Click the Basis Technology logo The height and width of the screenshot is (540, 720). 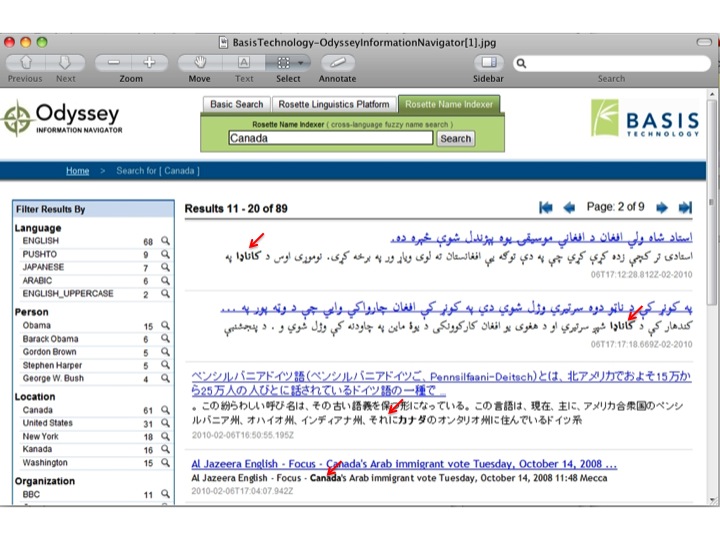(x=645, y=118)
